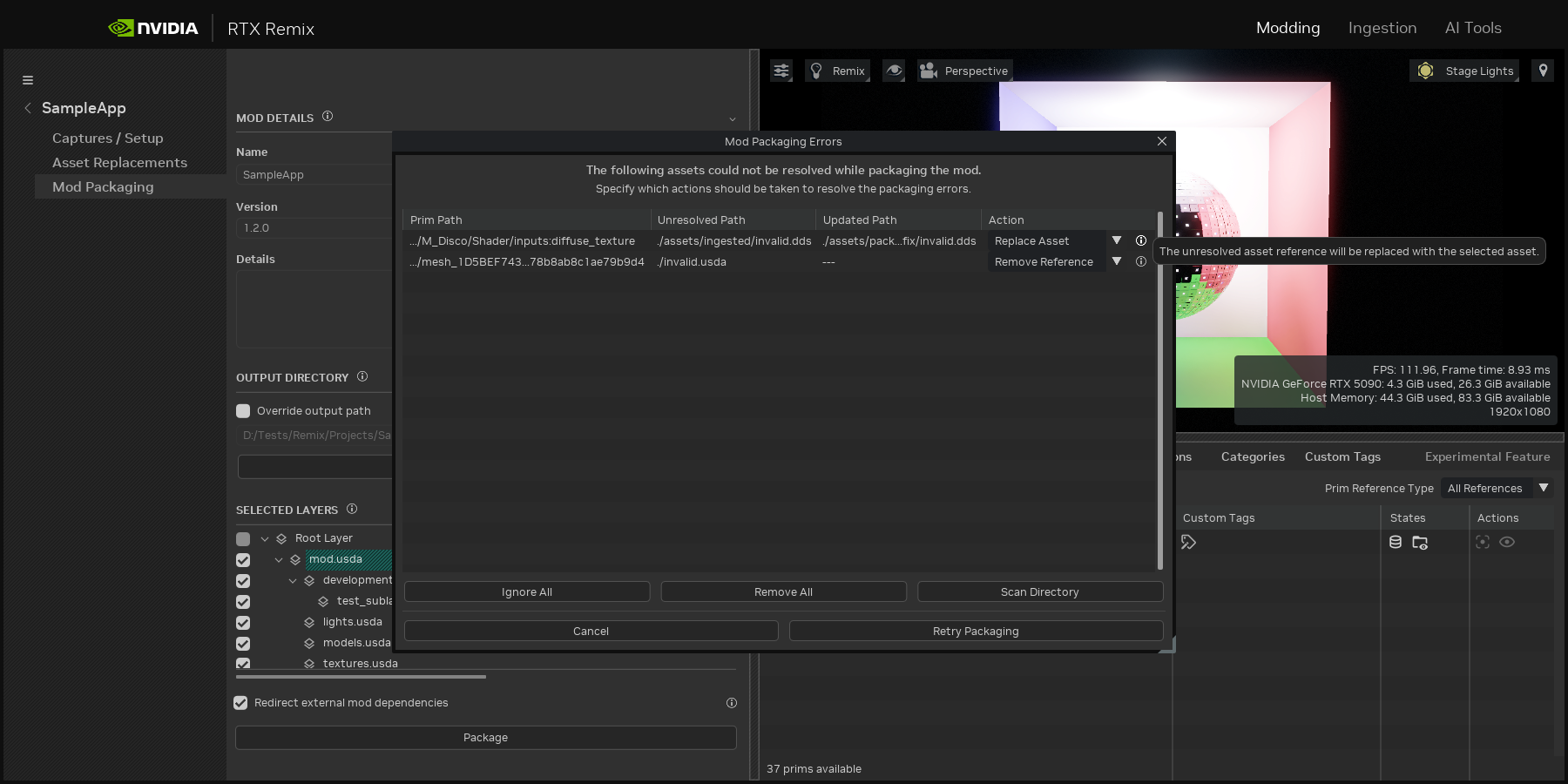Click the Perspective camera icon
Viewport: 1568px width, 784px height.
point(929,71)
